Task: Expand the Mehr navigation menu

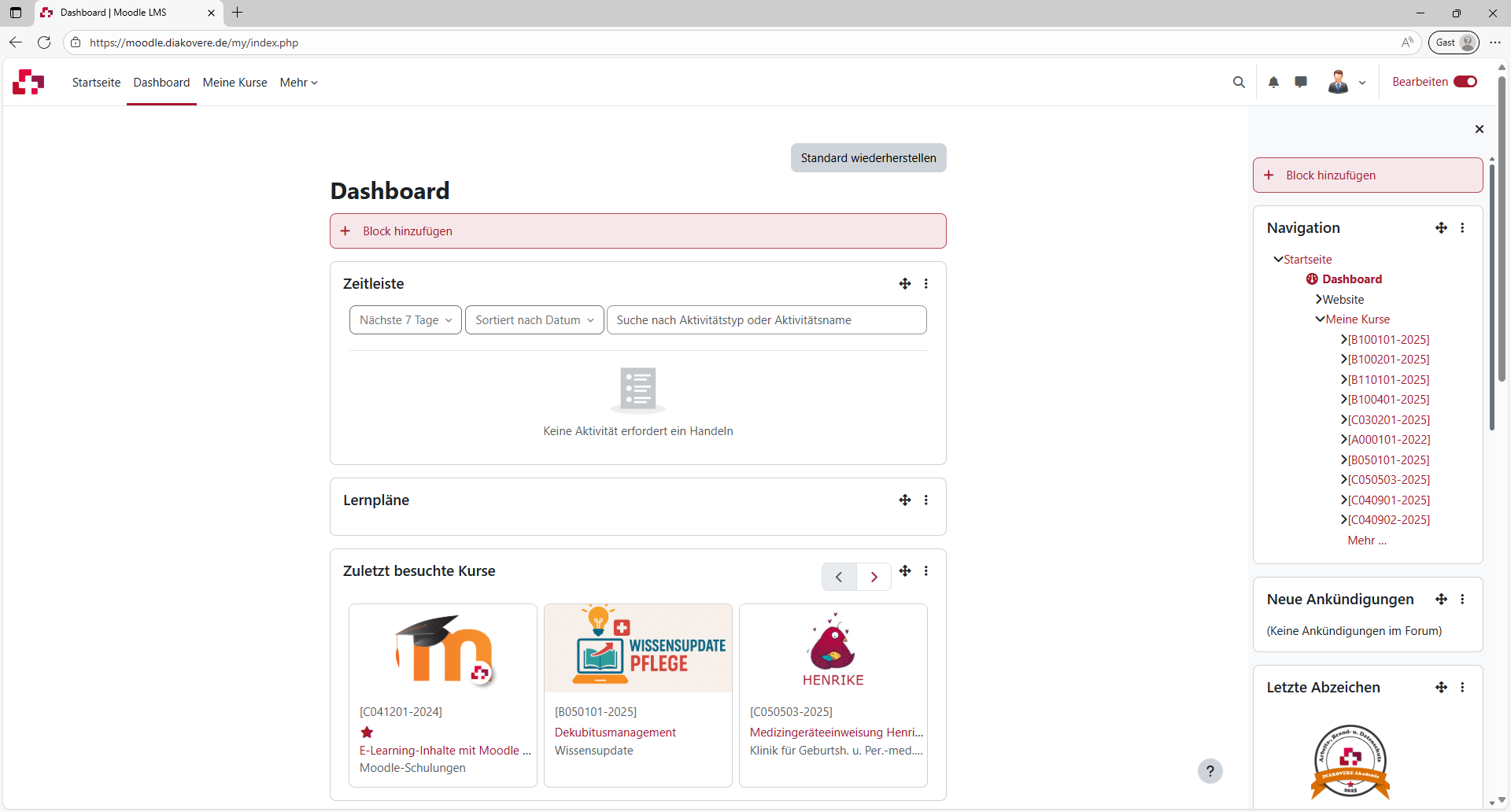Action: coord(298,83)
